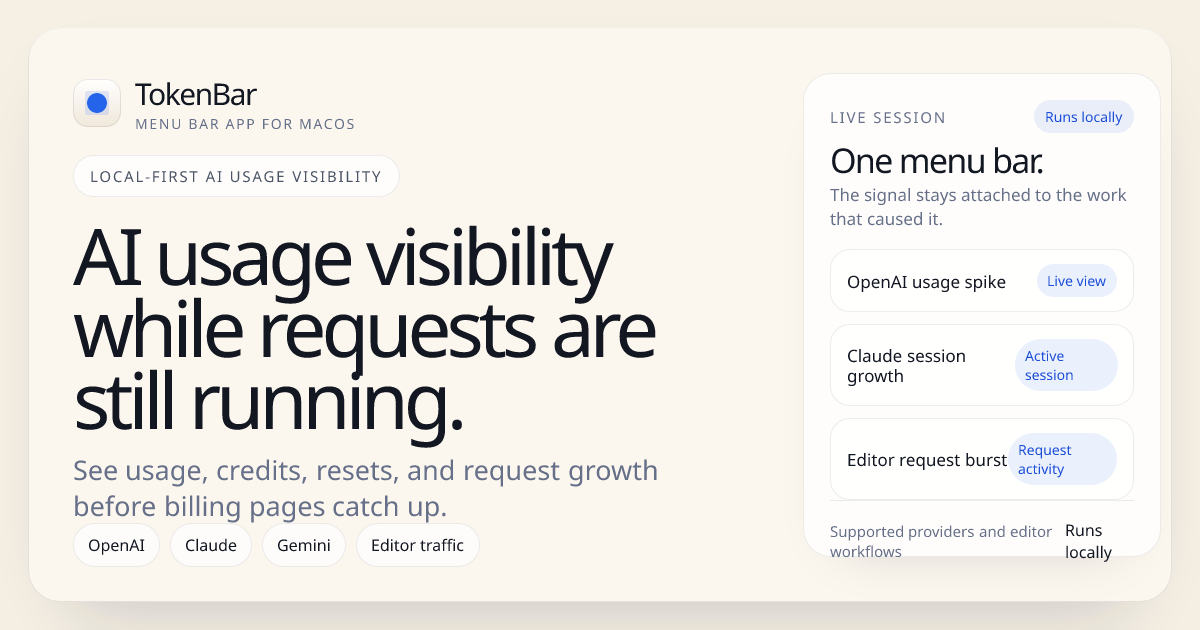This screenshot has width=1200, height=630.
Task: Click the TokenBar title text
Action: 196,95
